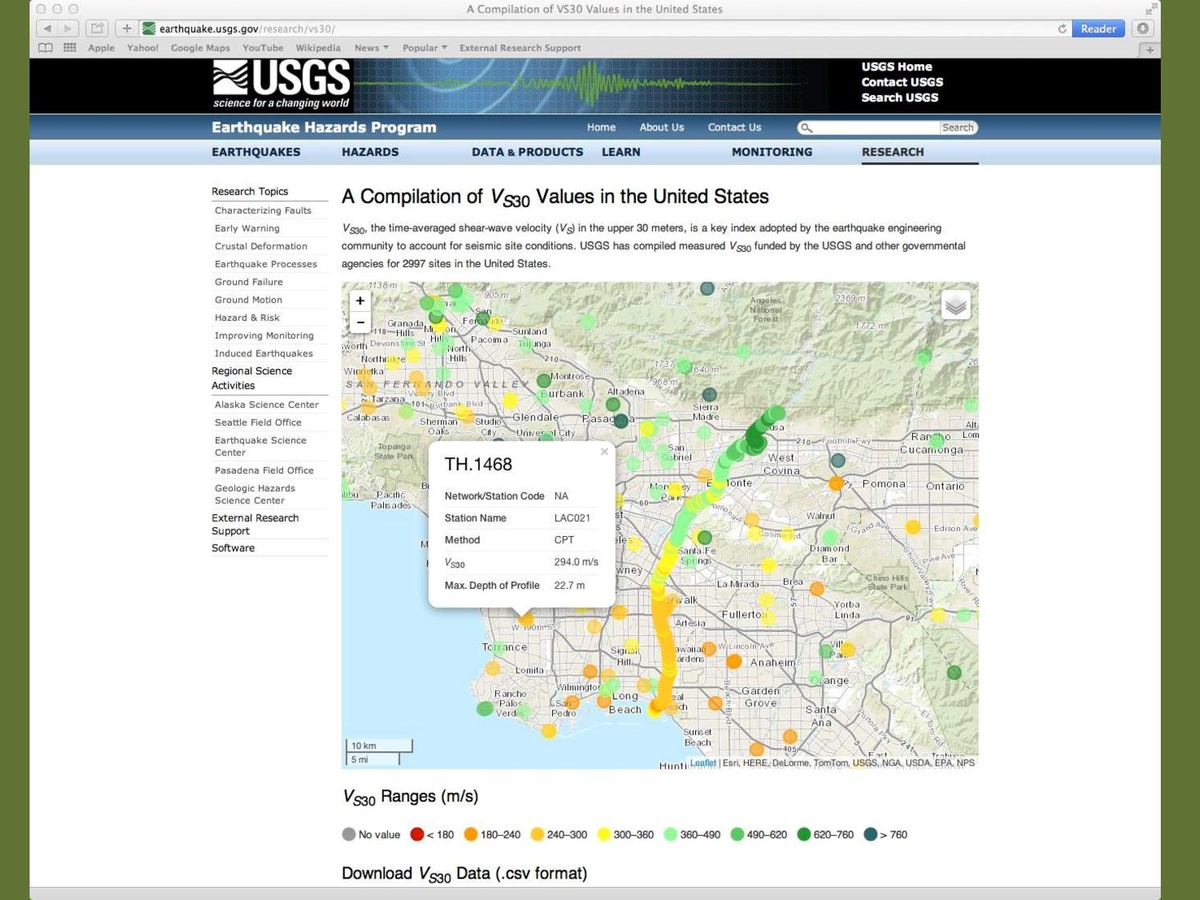Open the Induced Earthquakes sidebar link
Image resolution: width=1200 pixels, height=900 pixels.
[x=263, y=354]
